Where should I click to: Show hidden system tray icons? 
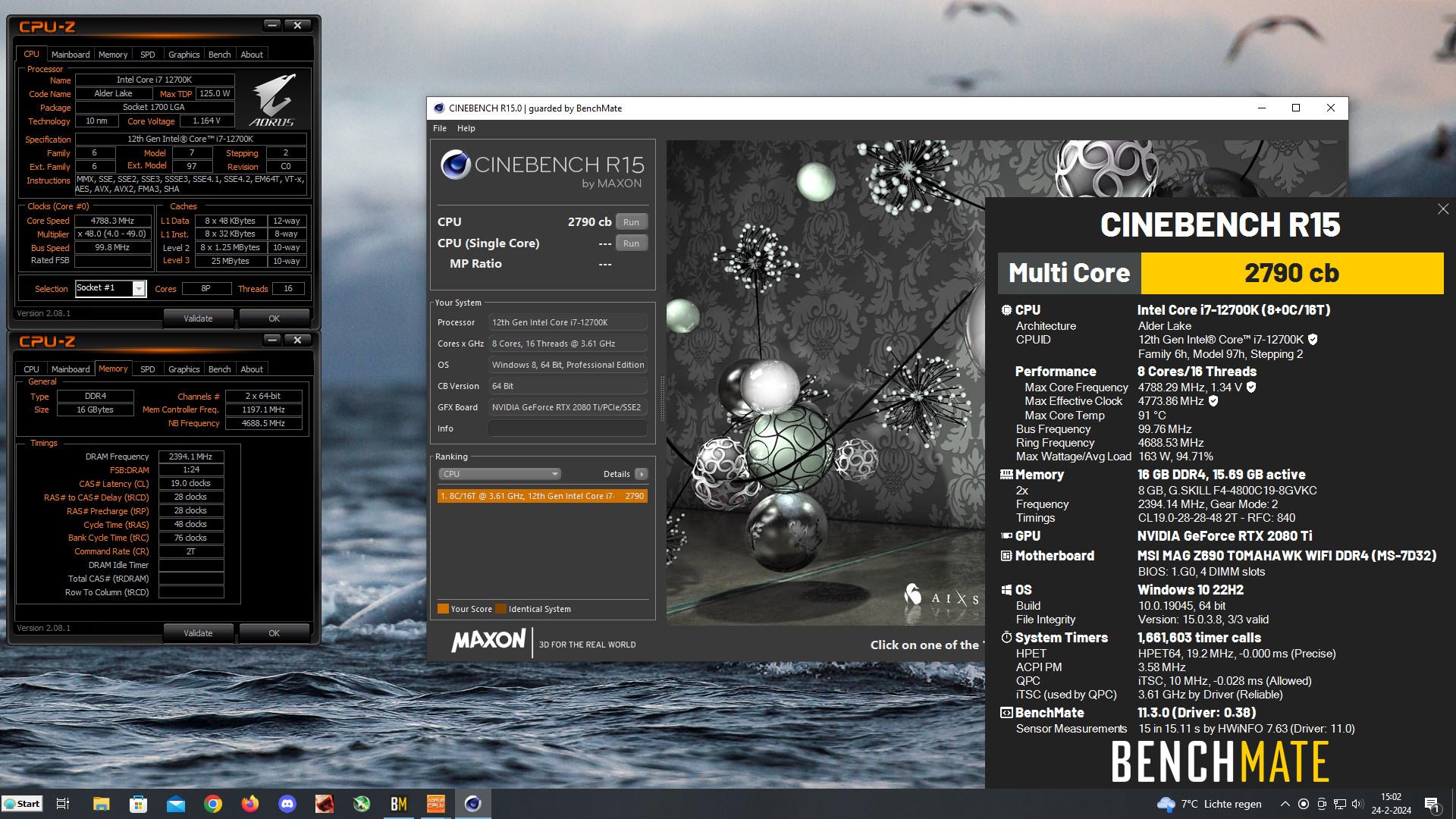click(1285, 804)
